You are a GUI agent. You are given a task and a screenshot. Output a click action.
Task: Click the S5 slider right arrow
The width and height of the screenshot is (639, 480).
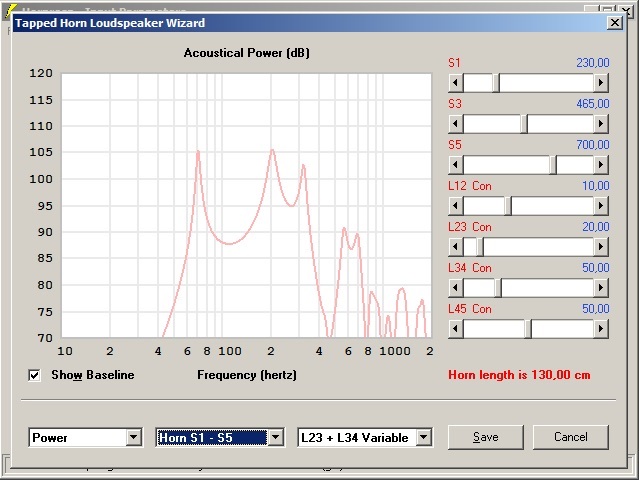[601, 165]
